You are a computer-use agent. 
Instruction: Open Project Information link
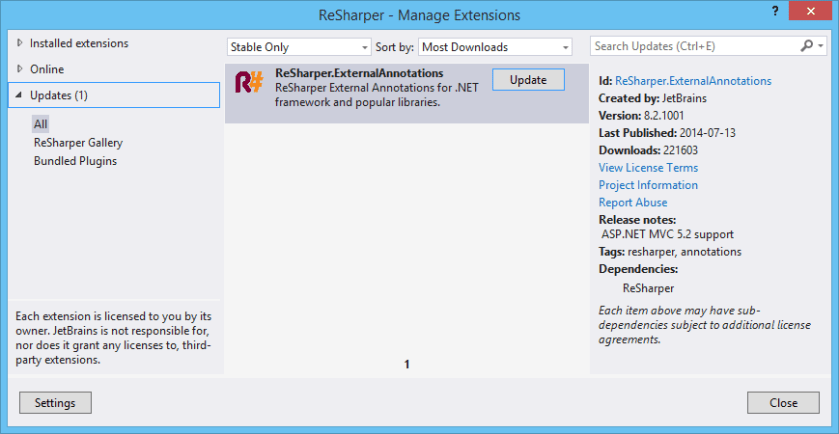[x=648, y=185]
